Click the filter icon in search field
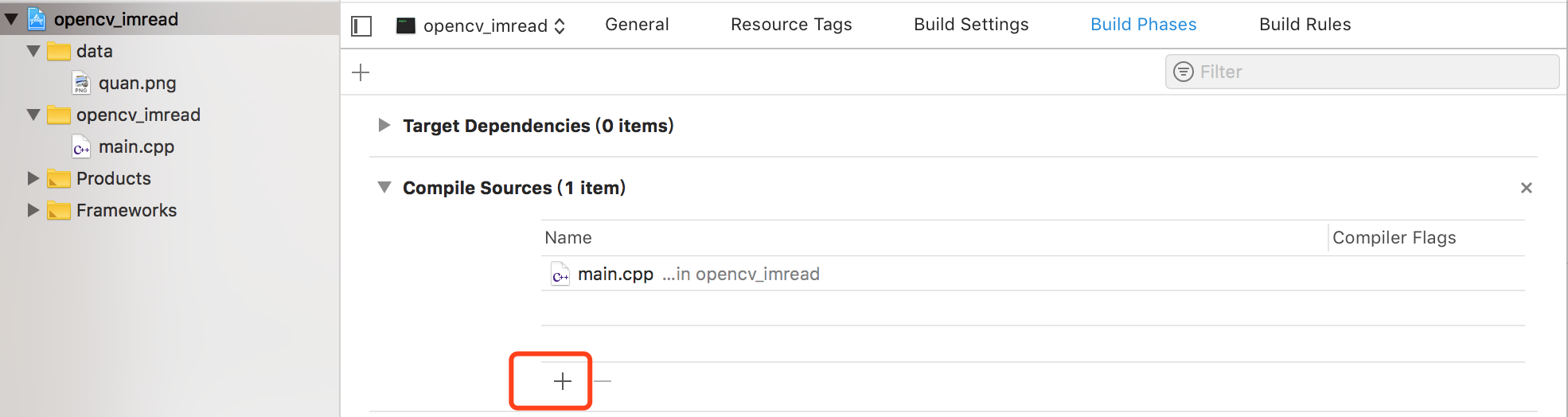This screenshot has height=417, width=1568. pos(1184,72)
